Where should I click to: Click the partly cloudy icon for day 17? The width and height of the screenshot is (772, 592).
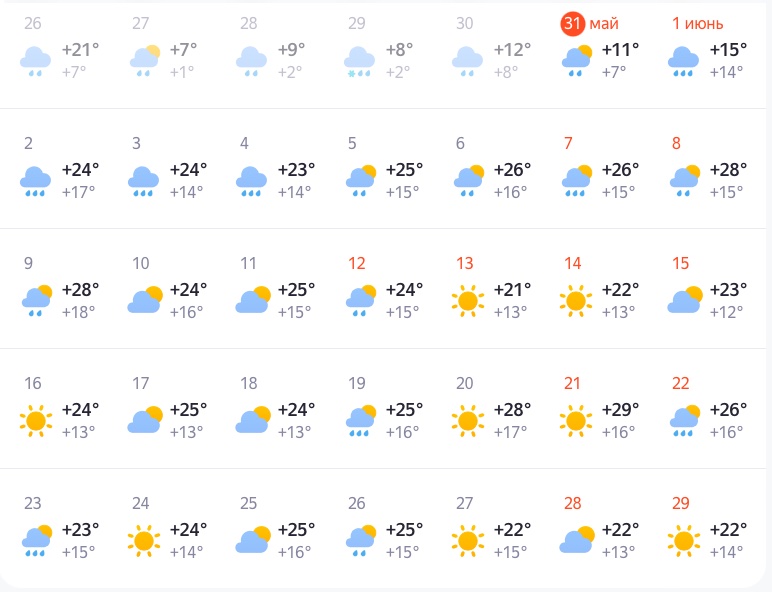pos(144,420)
